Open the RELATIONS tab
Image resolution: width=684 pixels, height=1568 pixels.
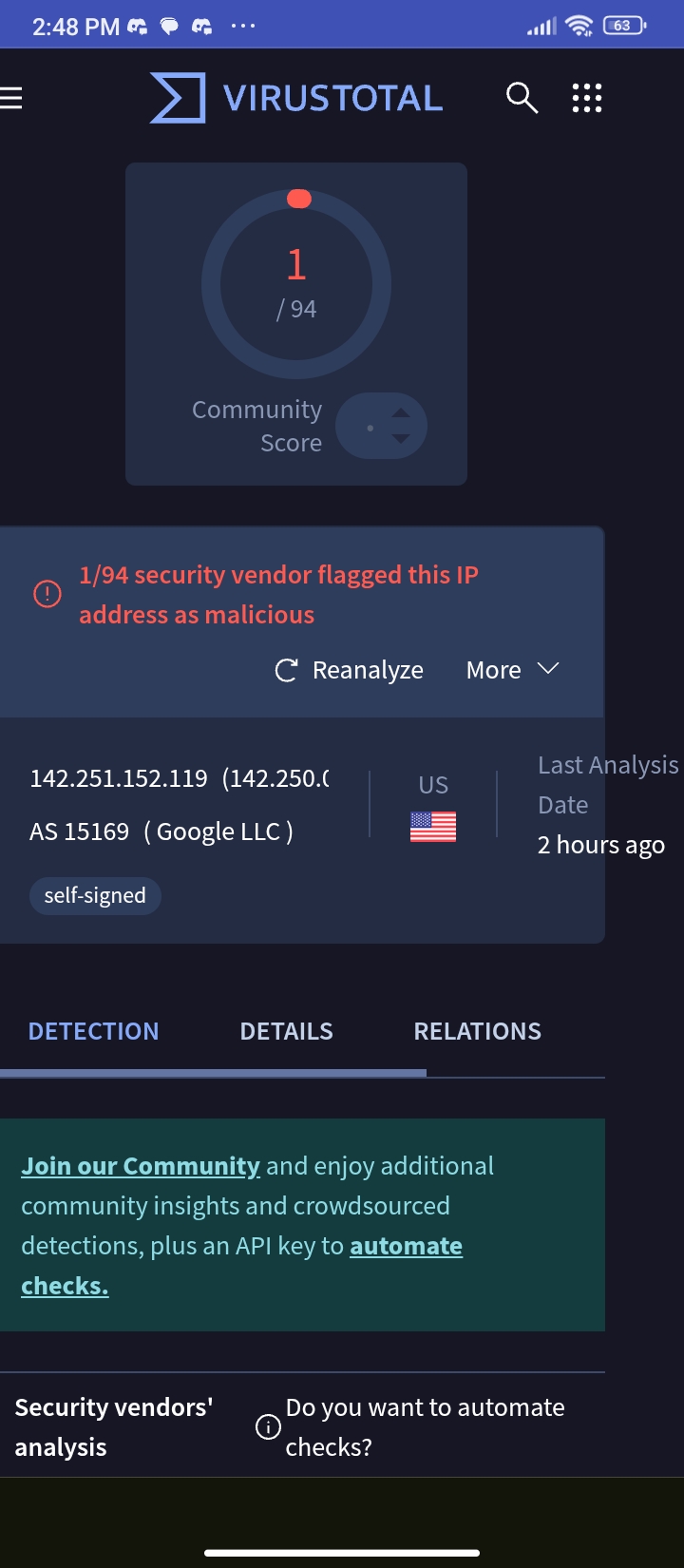coord(477,1031)
